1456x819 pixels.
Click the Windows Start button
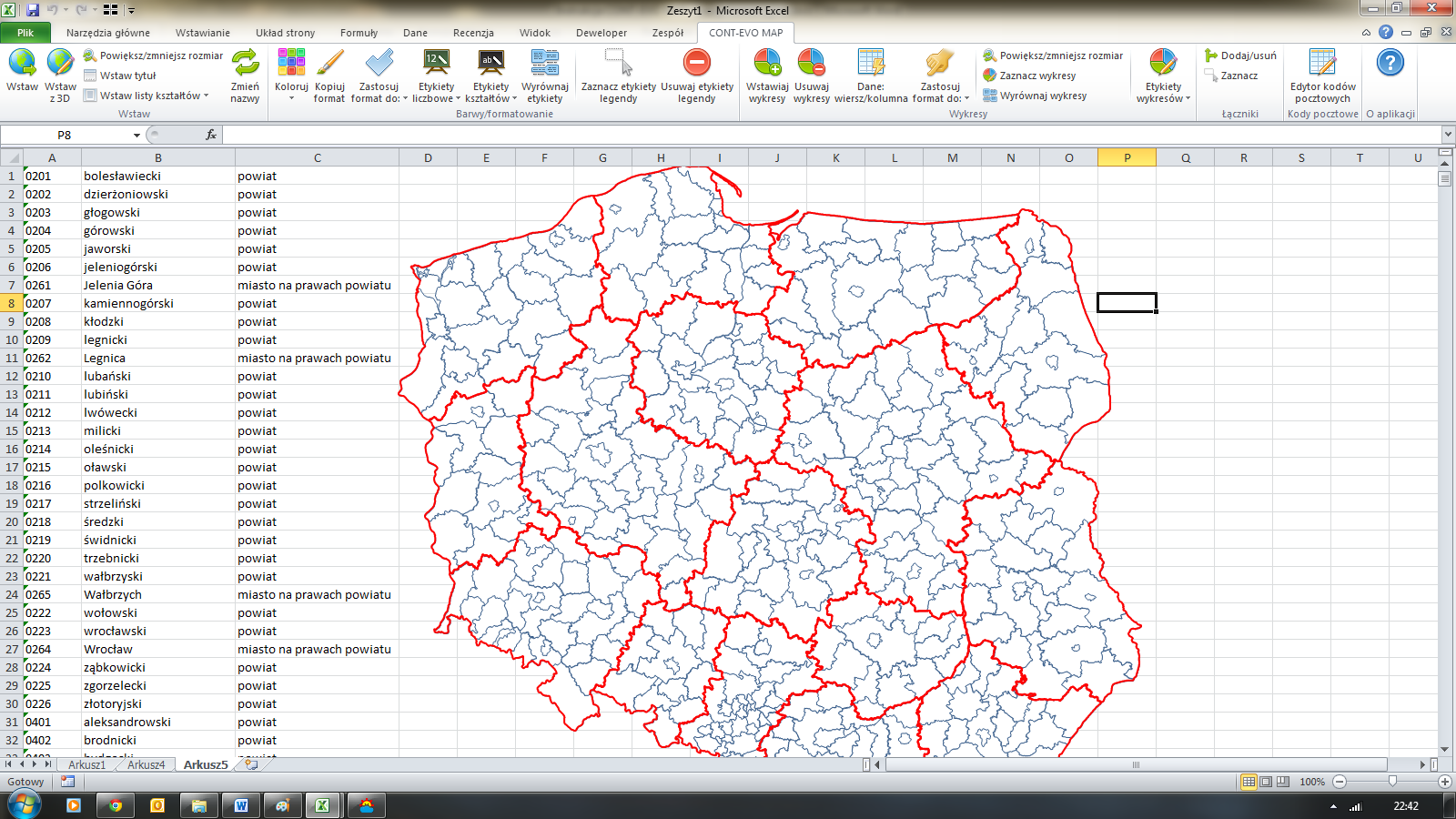coord(24,805)
